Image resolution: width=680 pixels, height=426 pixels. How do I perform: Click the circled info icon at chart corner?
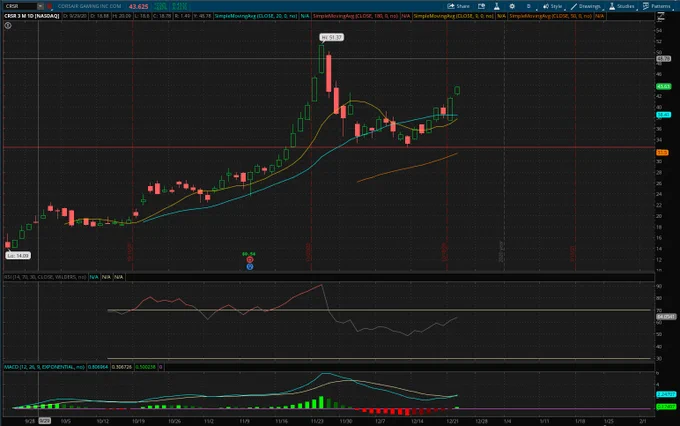tap(8, 26)
